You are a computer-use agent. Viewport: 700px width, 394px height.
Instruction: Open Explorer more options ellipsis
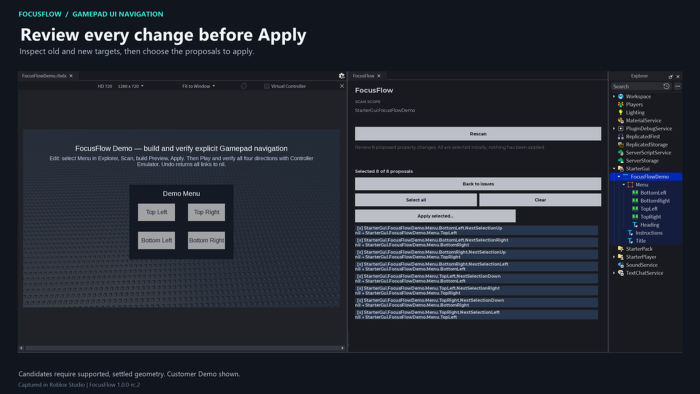(678, 86)
